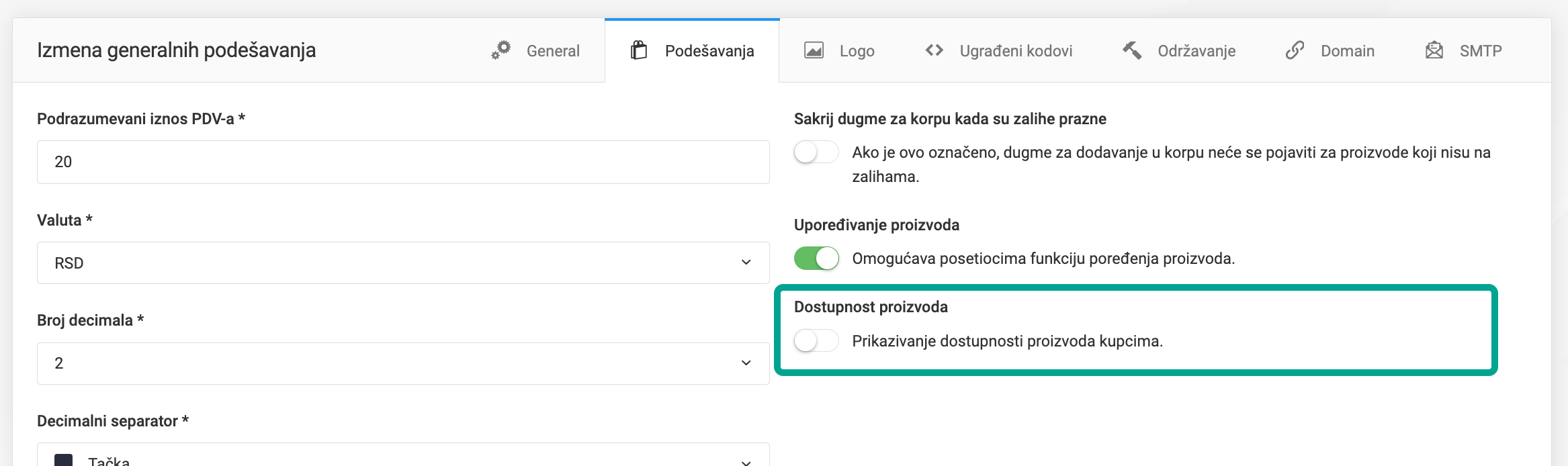Click the picture icon beside Logo

click(x=814, y=50)
